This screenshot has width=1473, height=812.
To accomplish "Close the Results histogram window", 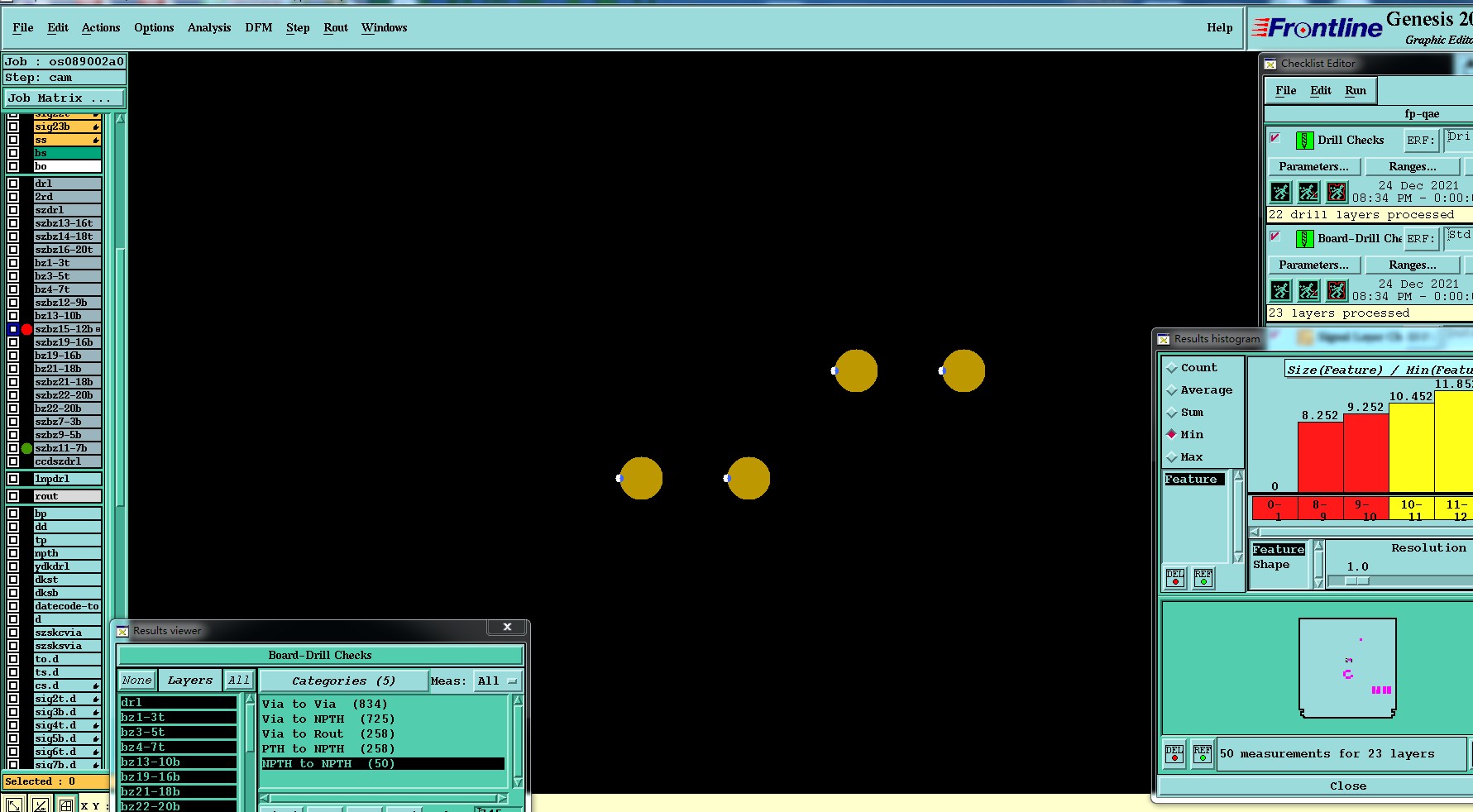I will pyautogui.click(x=1348, y=786).
